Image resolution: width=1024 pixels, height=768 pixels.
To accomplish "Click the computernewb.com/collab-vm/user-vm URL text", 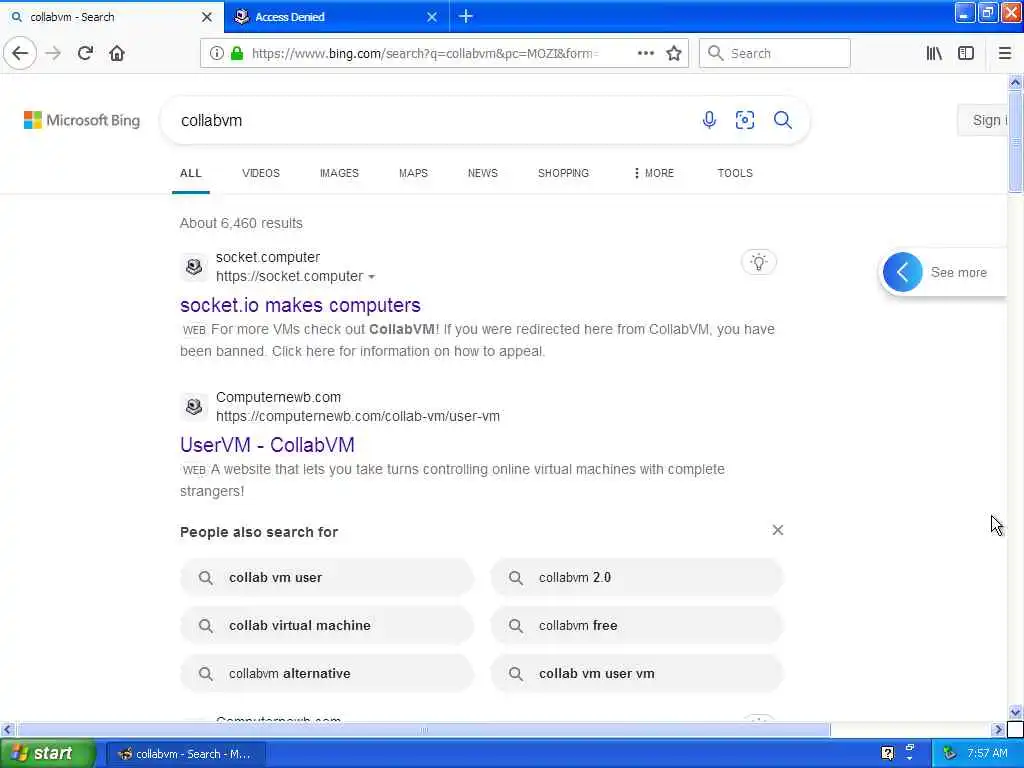I will point(358,416).
